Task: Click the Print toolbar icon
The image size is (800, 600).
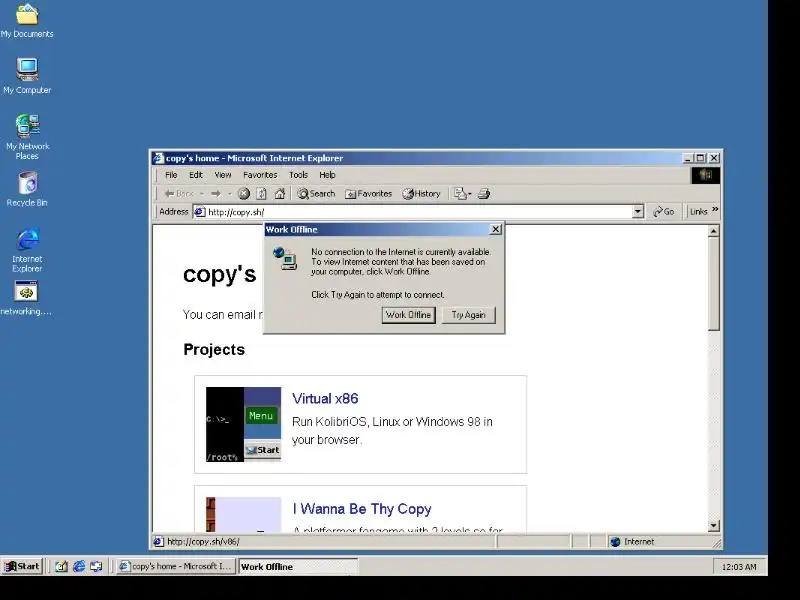Action: pos(484,194)
